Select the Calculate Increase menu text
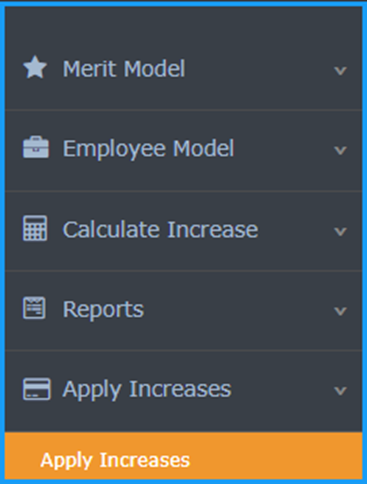Image resolution: width=367 pixels, height=484 pixels. tap(161, 230)
